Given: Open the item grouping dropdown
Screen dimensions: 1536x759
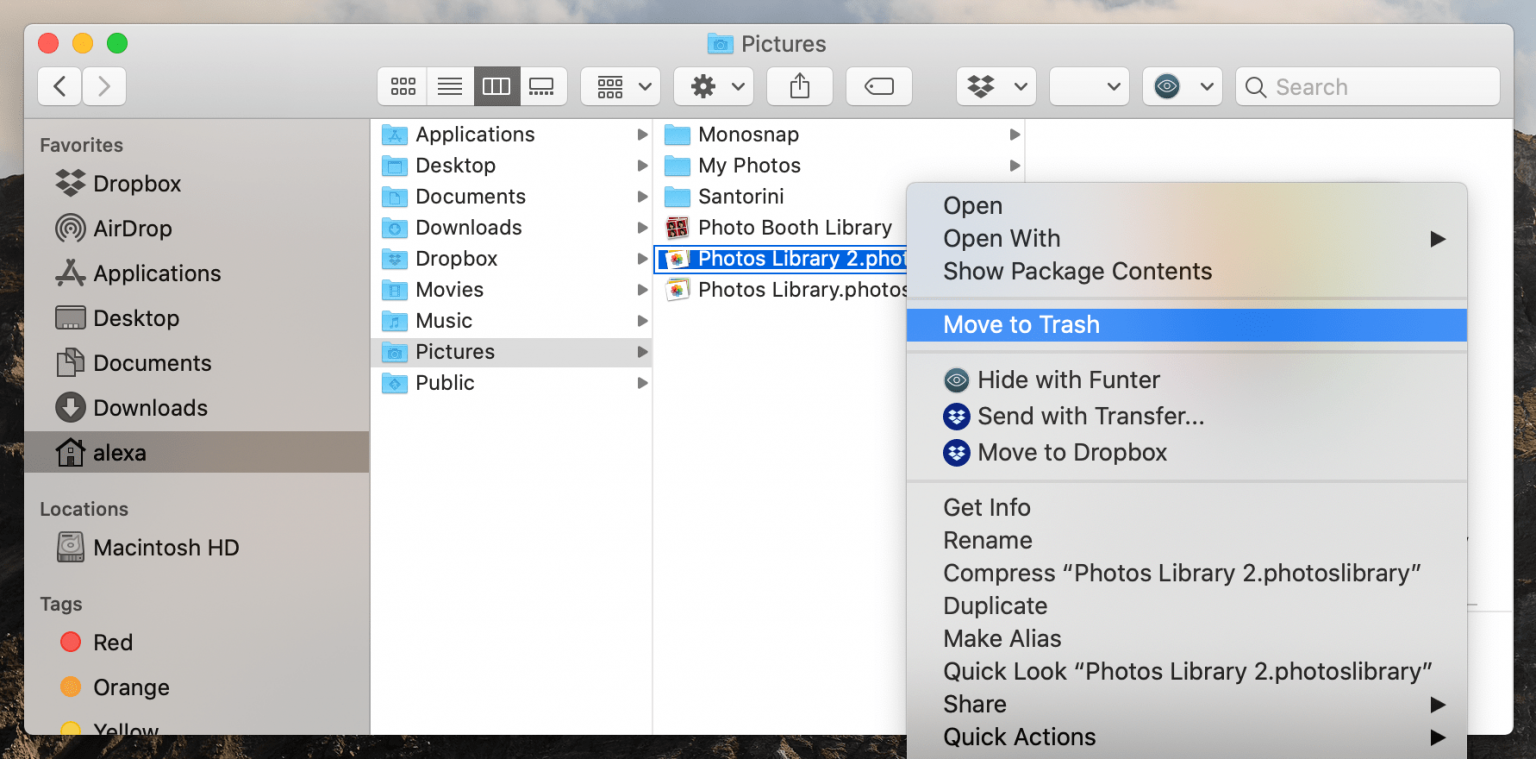Looking at the screenshot, I should click(620, 86).
